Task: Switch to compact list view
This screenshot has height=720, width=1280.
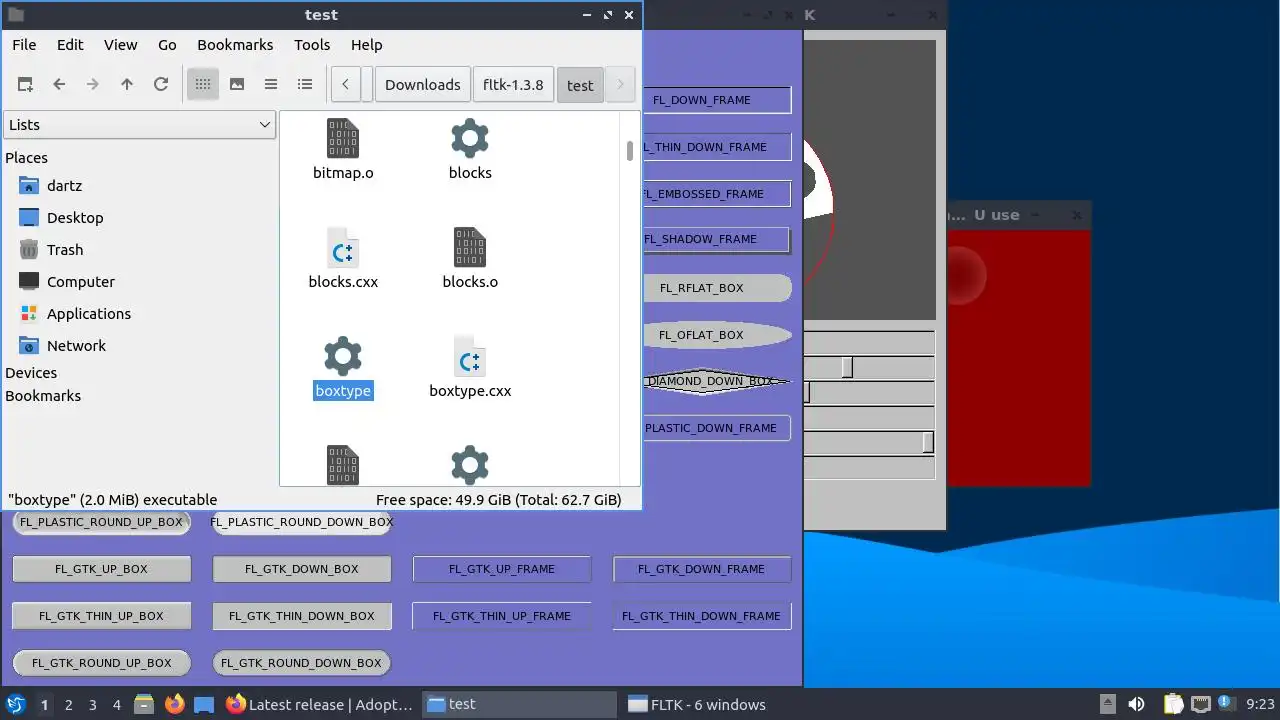Action: (271, 85)
